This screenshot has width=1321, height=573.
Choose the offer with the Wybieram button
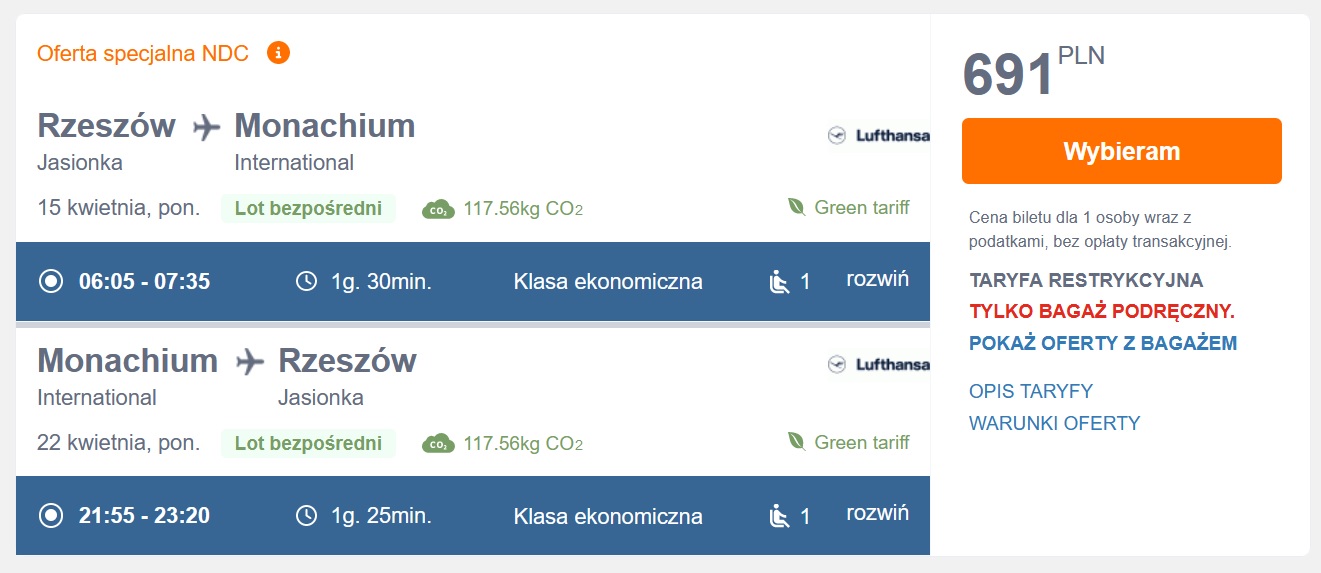(1122, 151)
